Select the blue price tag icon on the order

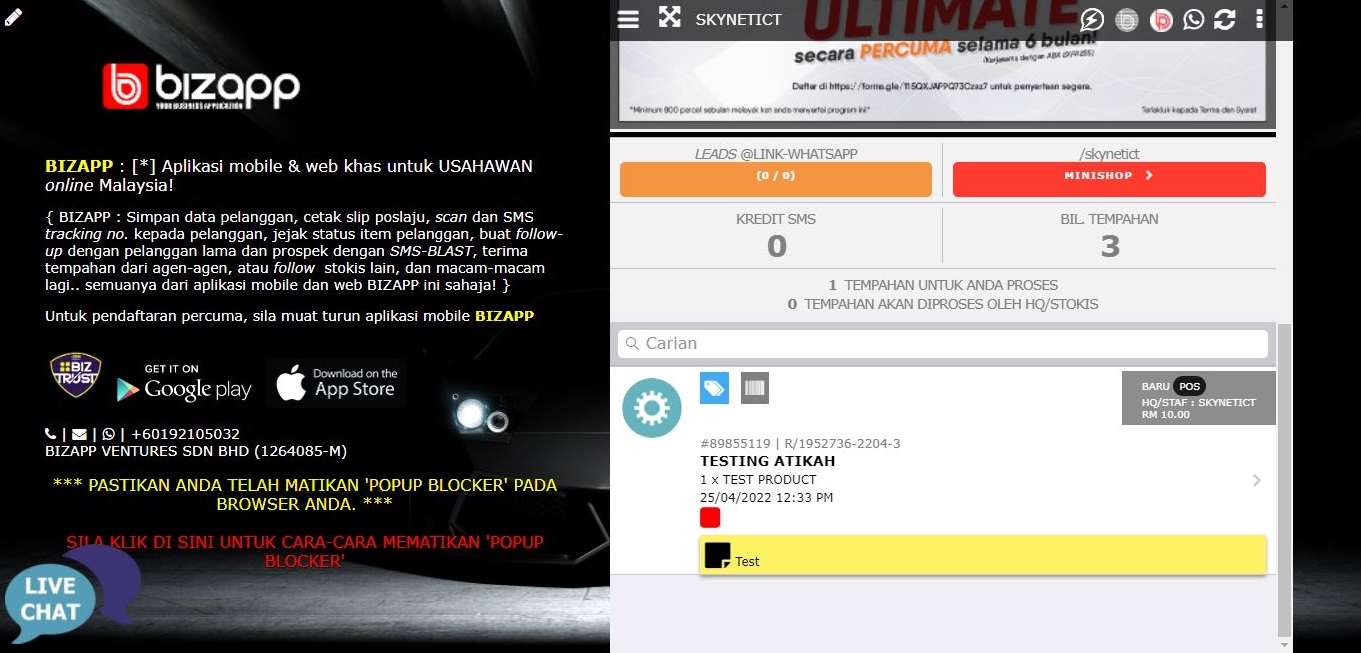[x=714, y=388]
